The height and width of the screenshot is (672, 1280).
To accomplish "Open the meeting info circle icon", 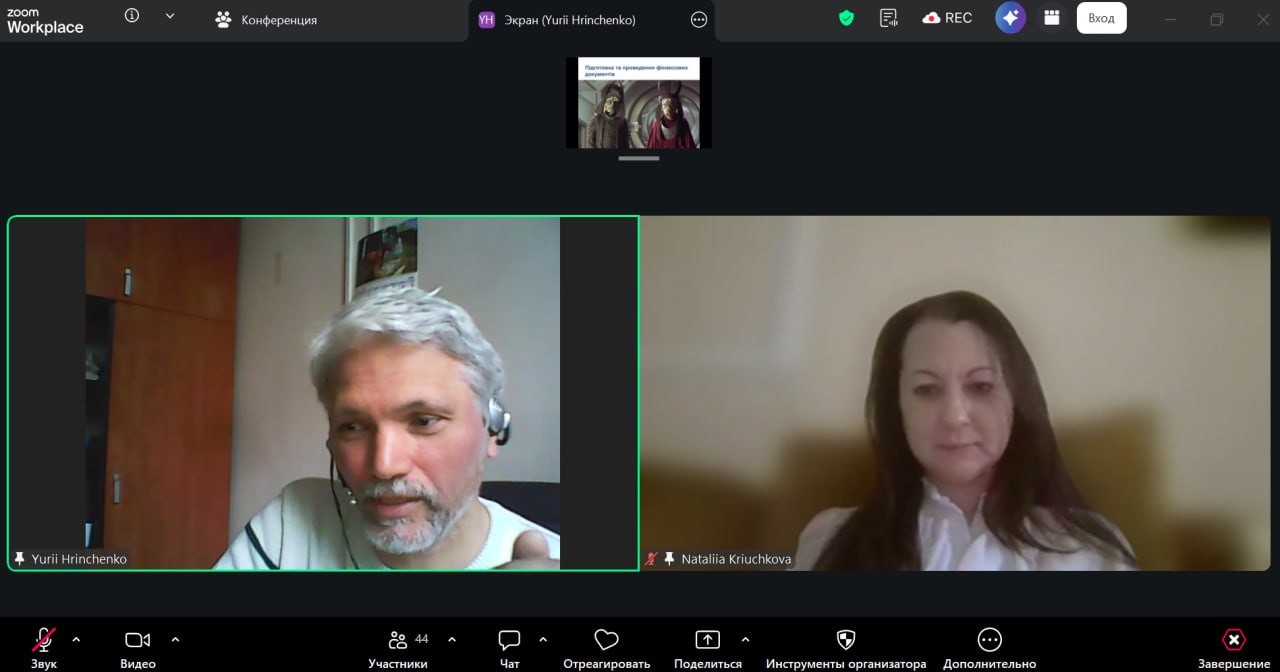I will [132, 16].
